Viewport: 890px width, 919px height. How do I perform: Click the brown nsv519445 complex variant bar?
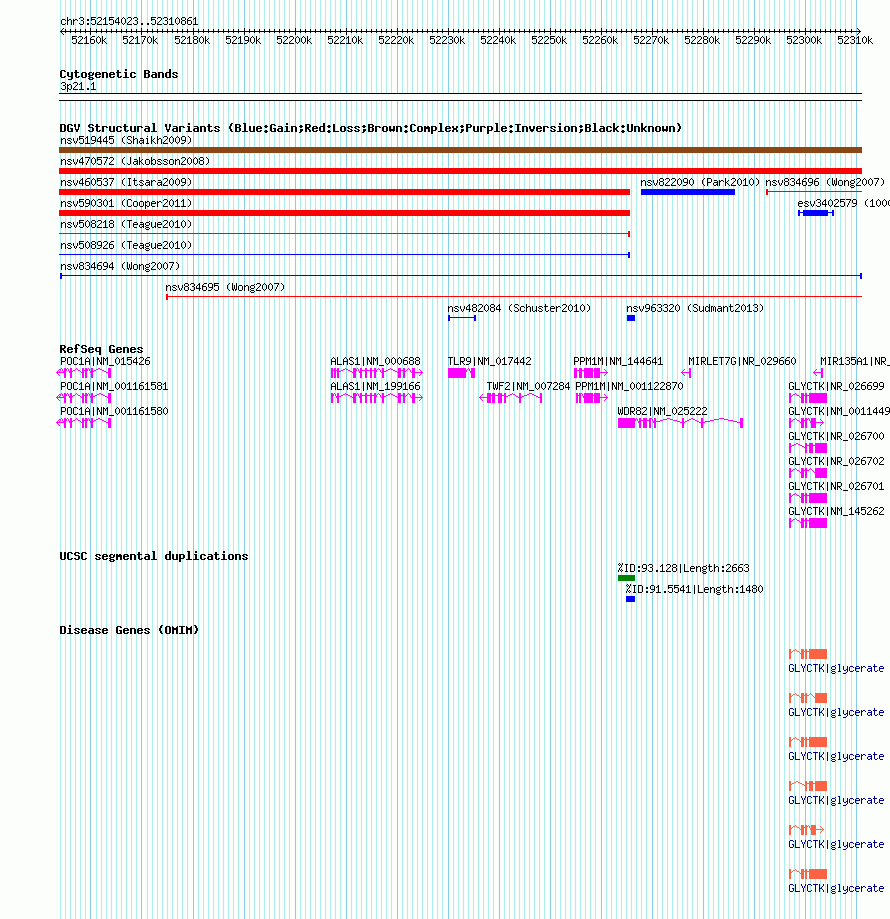tap(461, 150)
